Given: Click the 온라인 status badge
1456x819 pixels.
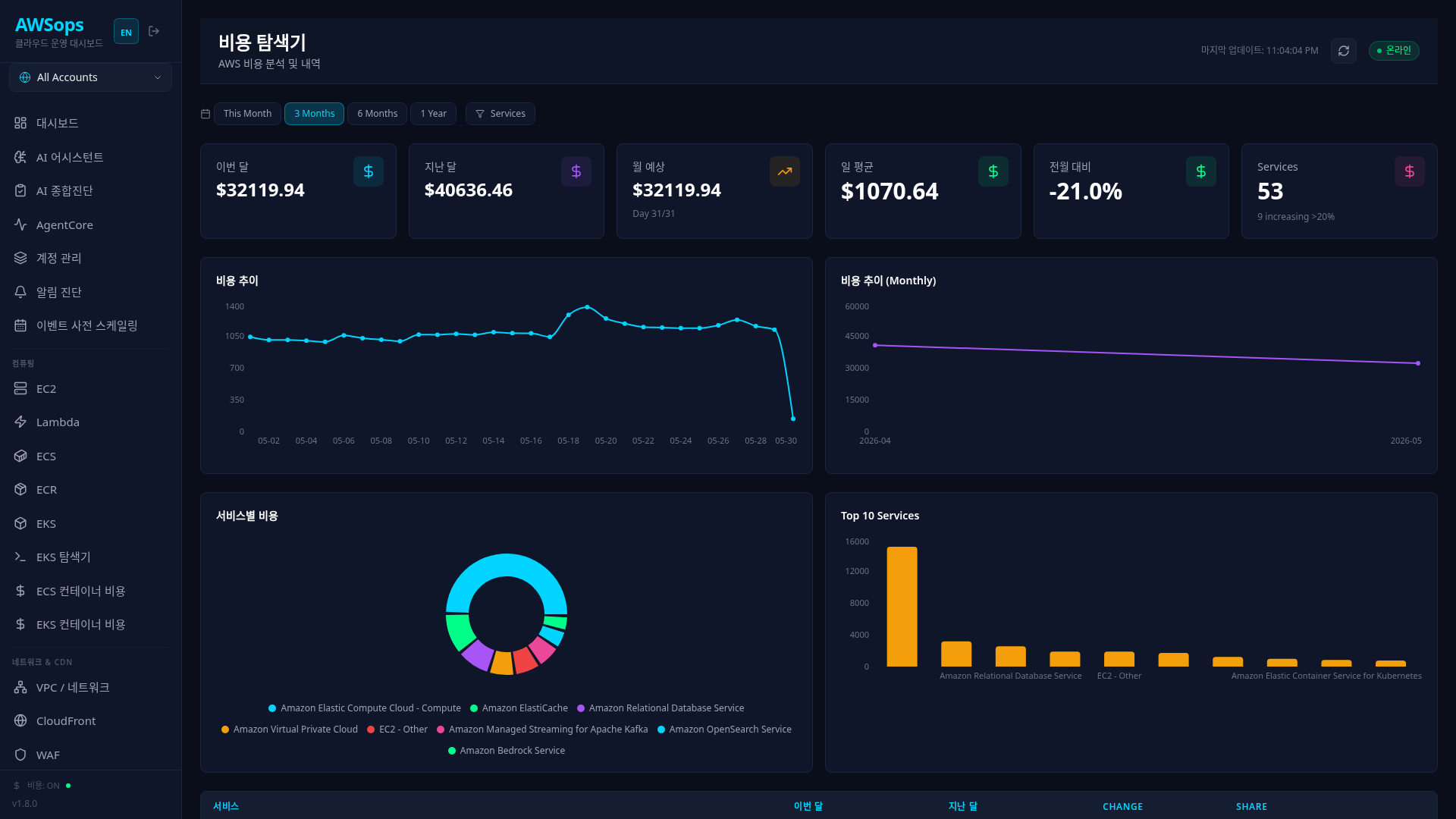Looking at the screenshot, I should click(x=1394, y=50).
